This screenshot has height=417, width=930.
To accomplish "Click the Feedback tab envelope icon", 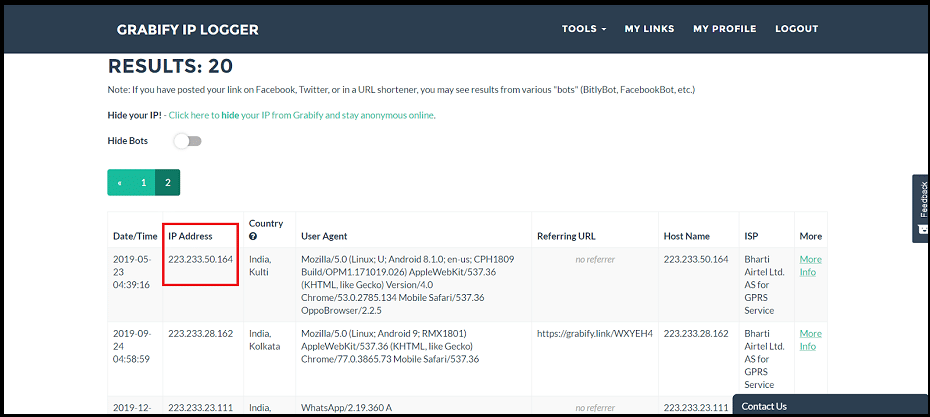I will click(922, 229).
